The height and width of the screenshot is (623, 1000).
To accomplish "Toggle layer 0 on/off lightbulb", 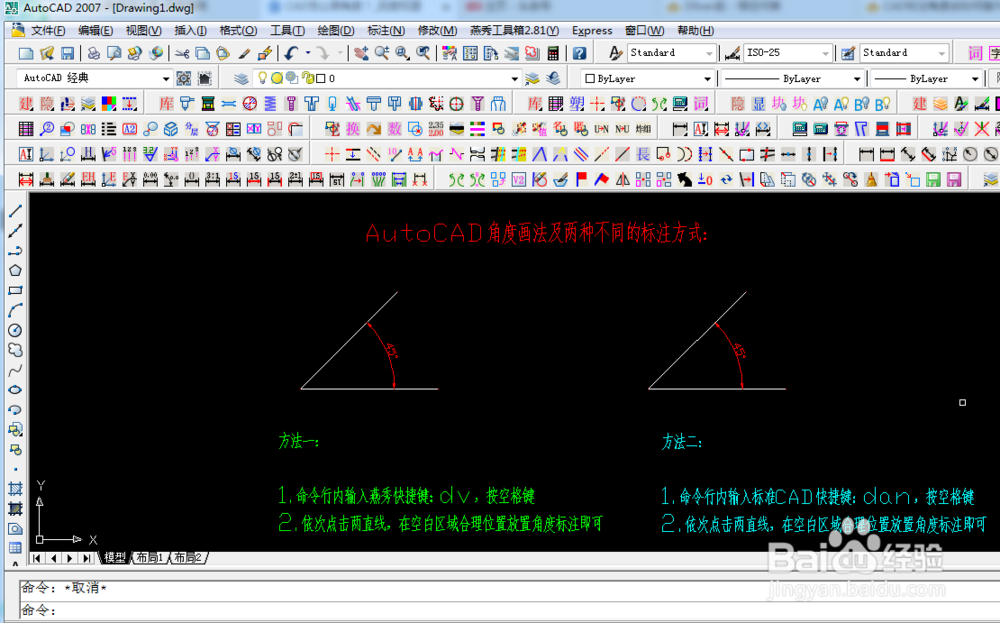I will click(x=261, y=78).
